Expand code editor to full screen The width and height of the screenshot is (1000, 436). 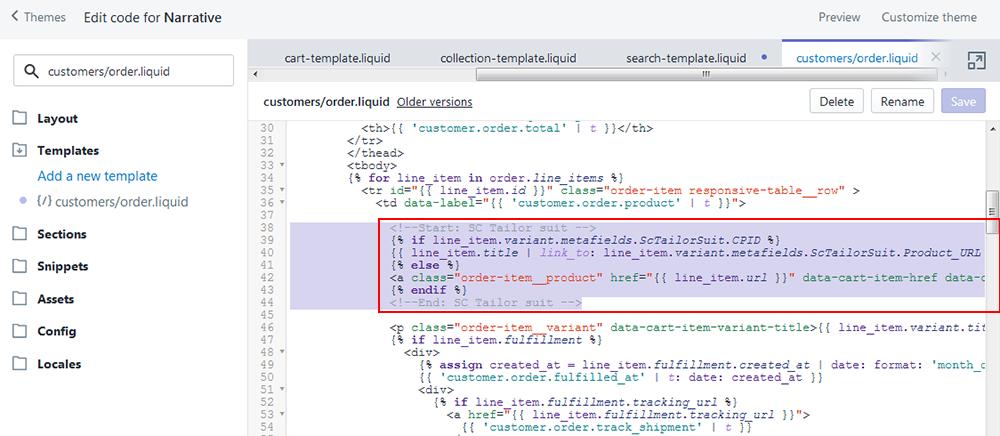(x=976, y=61)
